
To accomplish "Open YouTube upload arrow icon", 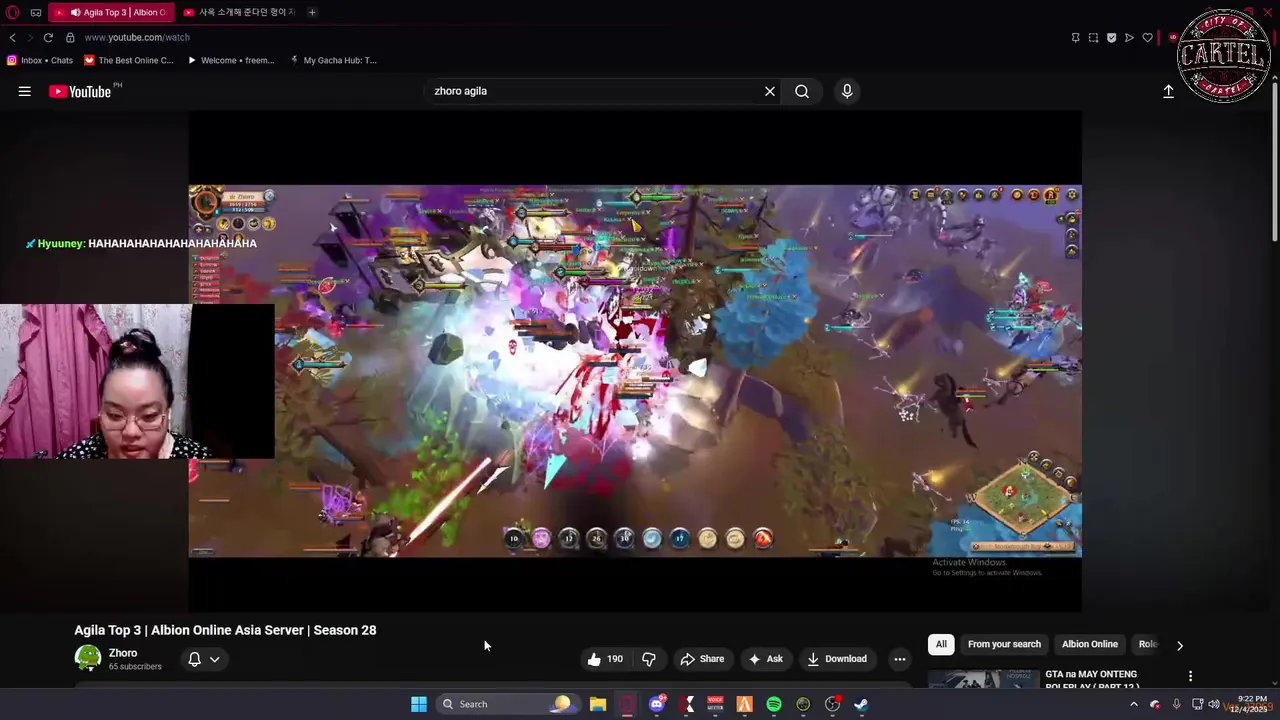I will (x=1168, y=91).
